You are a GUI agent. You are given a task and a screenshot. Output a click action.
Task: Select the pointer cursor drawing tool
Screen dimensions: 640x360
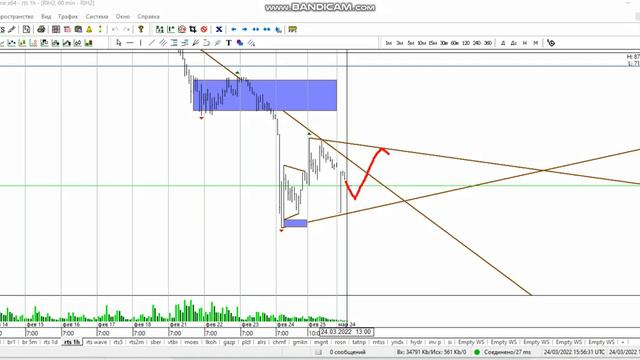coord(119,42)
